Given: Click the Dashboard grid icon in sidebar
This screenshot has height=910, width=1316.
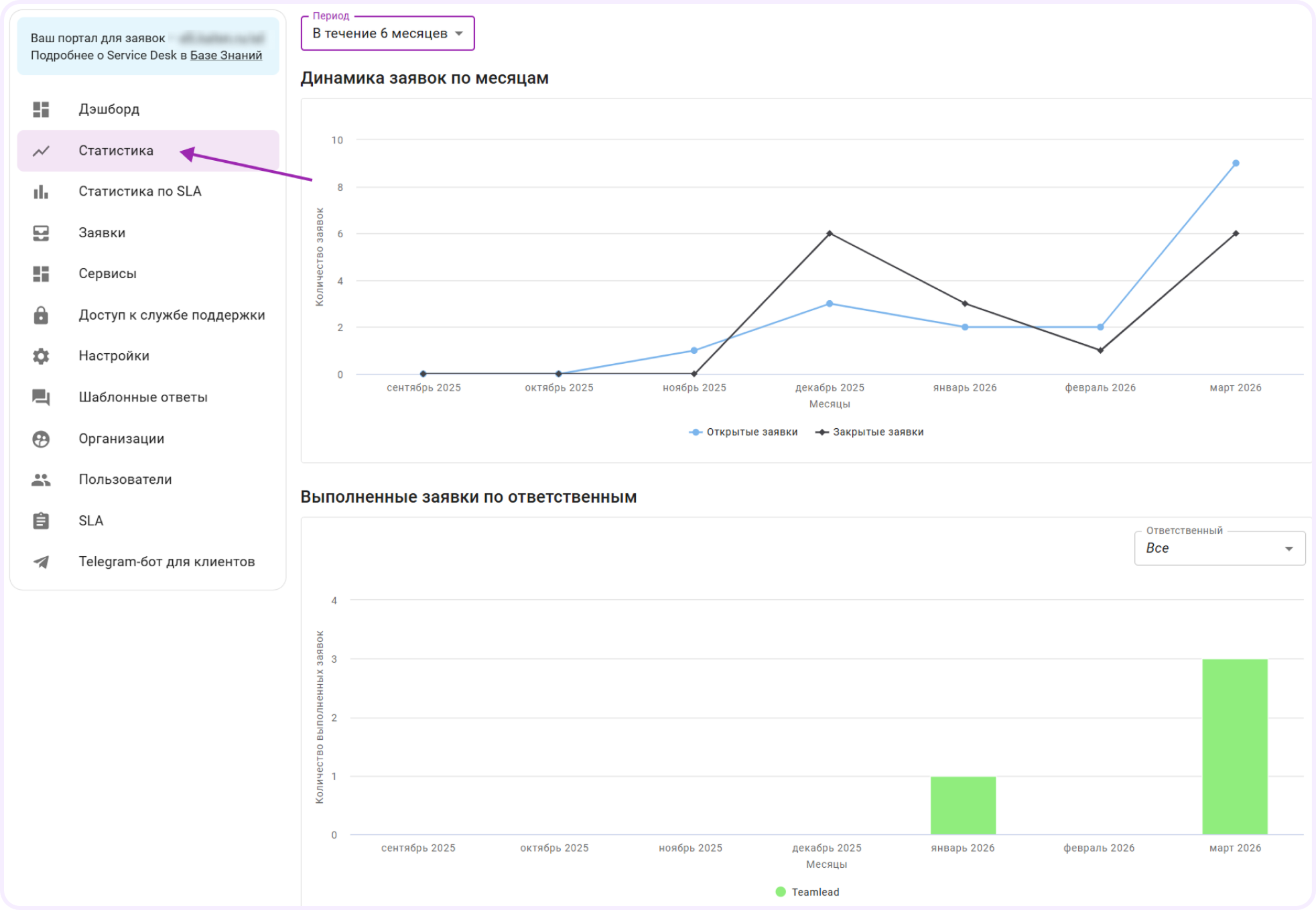Looking at the screenshot, I should tap(41, 109).
